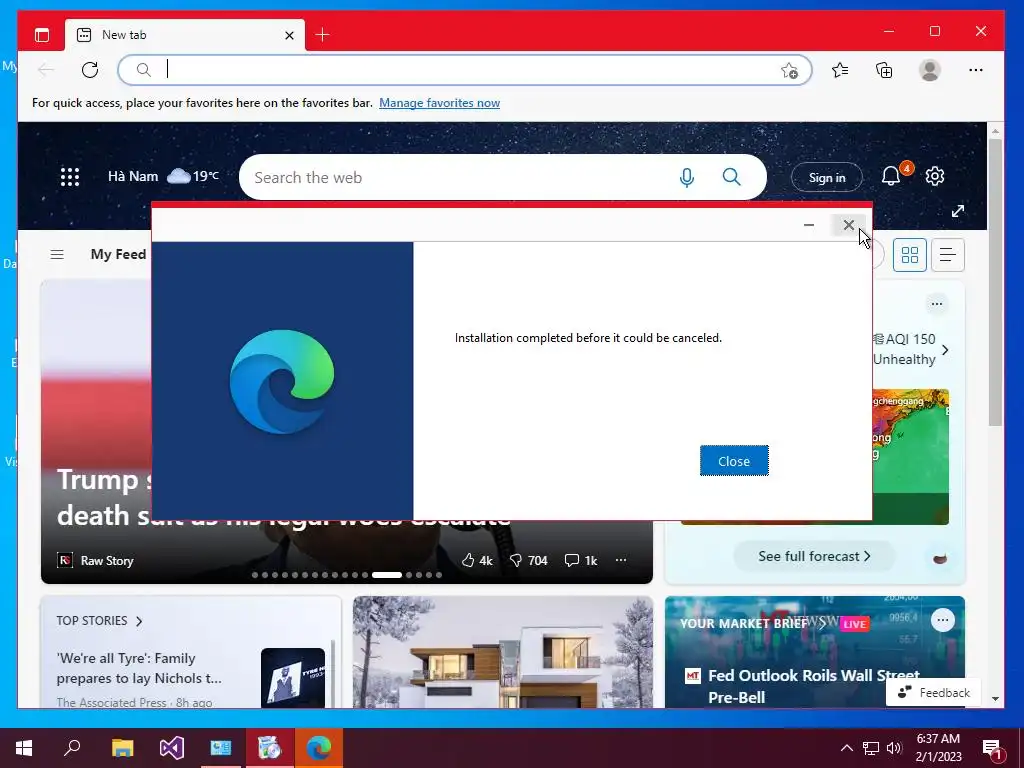Viewport: 1024px width, 768px height.
Task: Select the New tab tab
Action: pyautogui.click(x=185, y=35)
